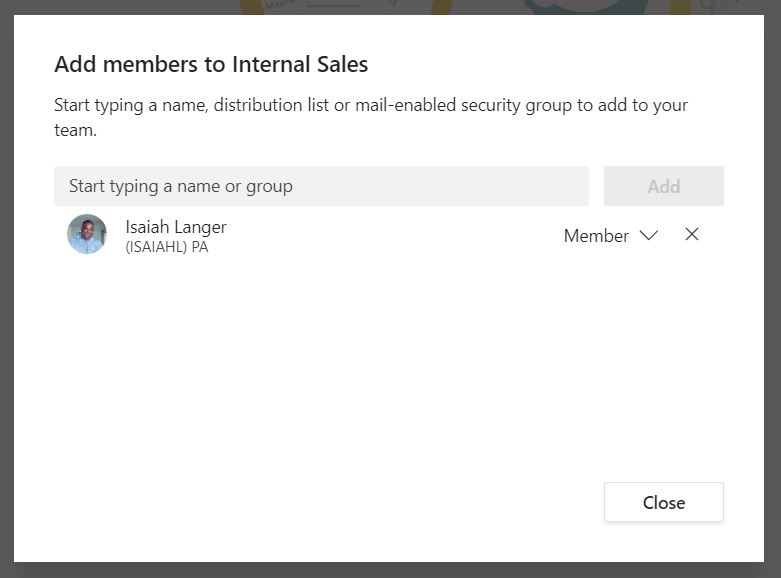Click Isaiah Langer's profile photo
The height and width of the screenshot is (578, 781).
coord(87,235)
